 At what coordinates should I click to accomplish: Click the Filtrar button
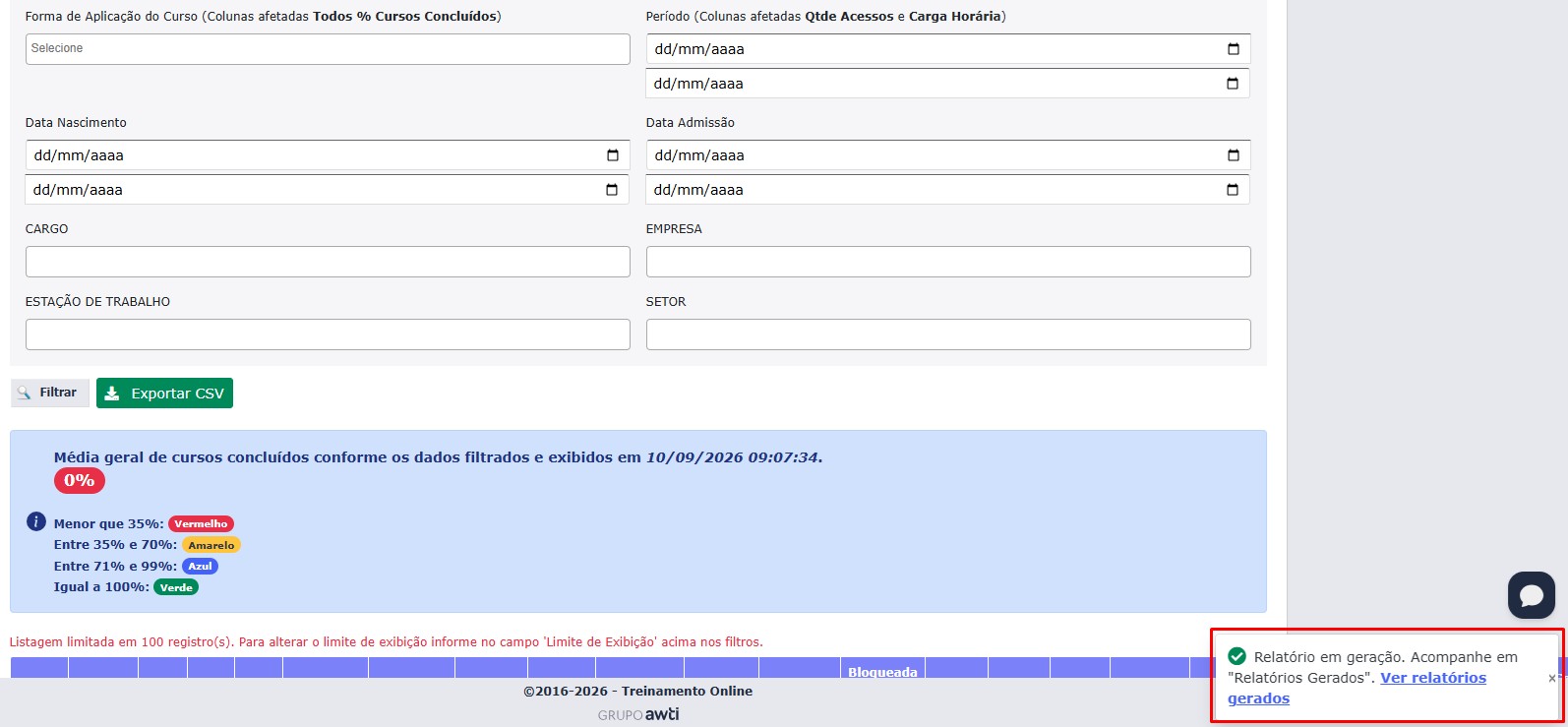pyautogui.click(x=50, y=393)
